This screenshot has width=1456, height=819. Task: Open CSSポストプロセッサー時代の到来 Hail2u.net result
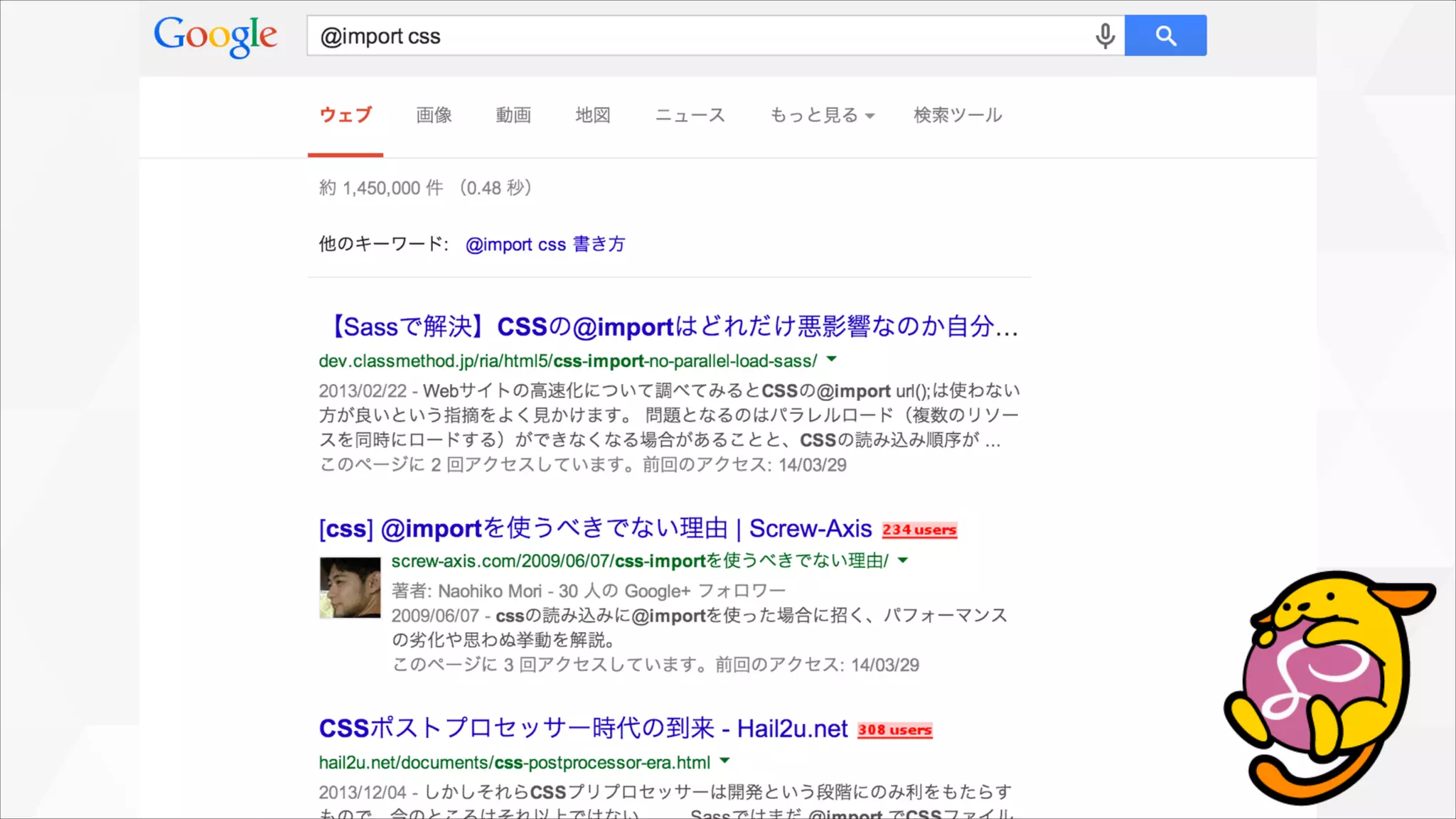pyautogui.click(x=583, y=729)
